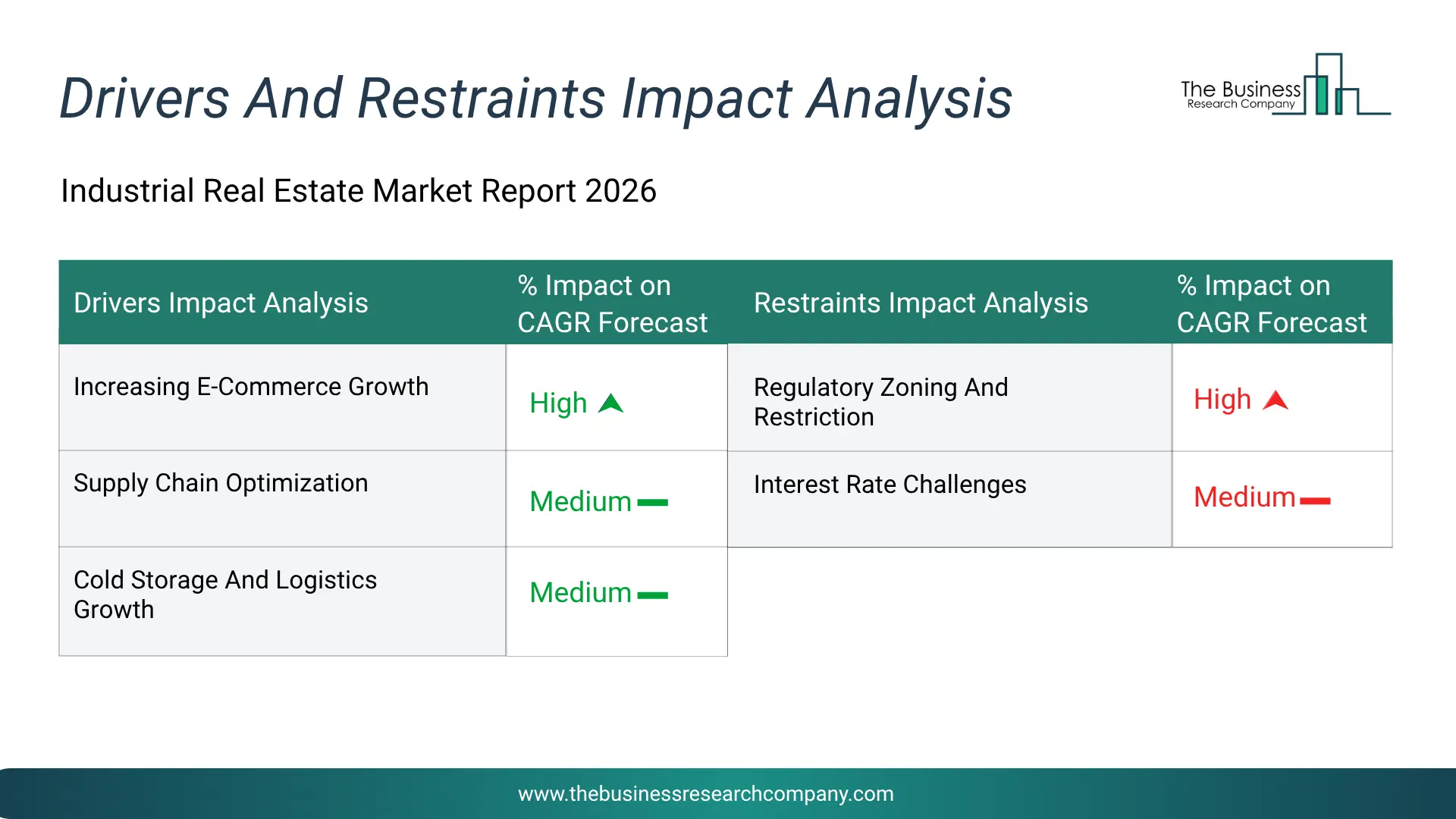Click green up arrow beside High driver
1456x819 pixels.
[x=610, y=403]
